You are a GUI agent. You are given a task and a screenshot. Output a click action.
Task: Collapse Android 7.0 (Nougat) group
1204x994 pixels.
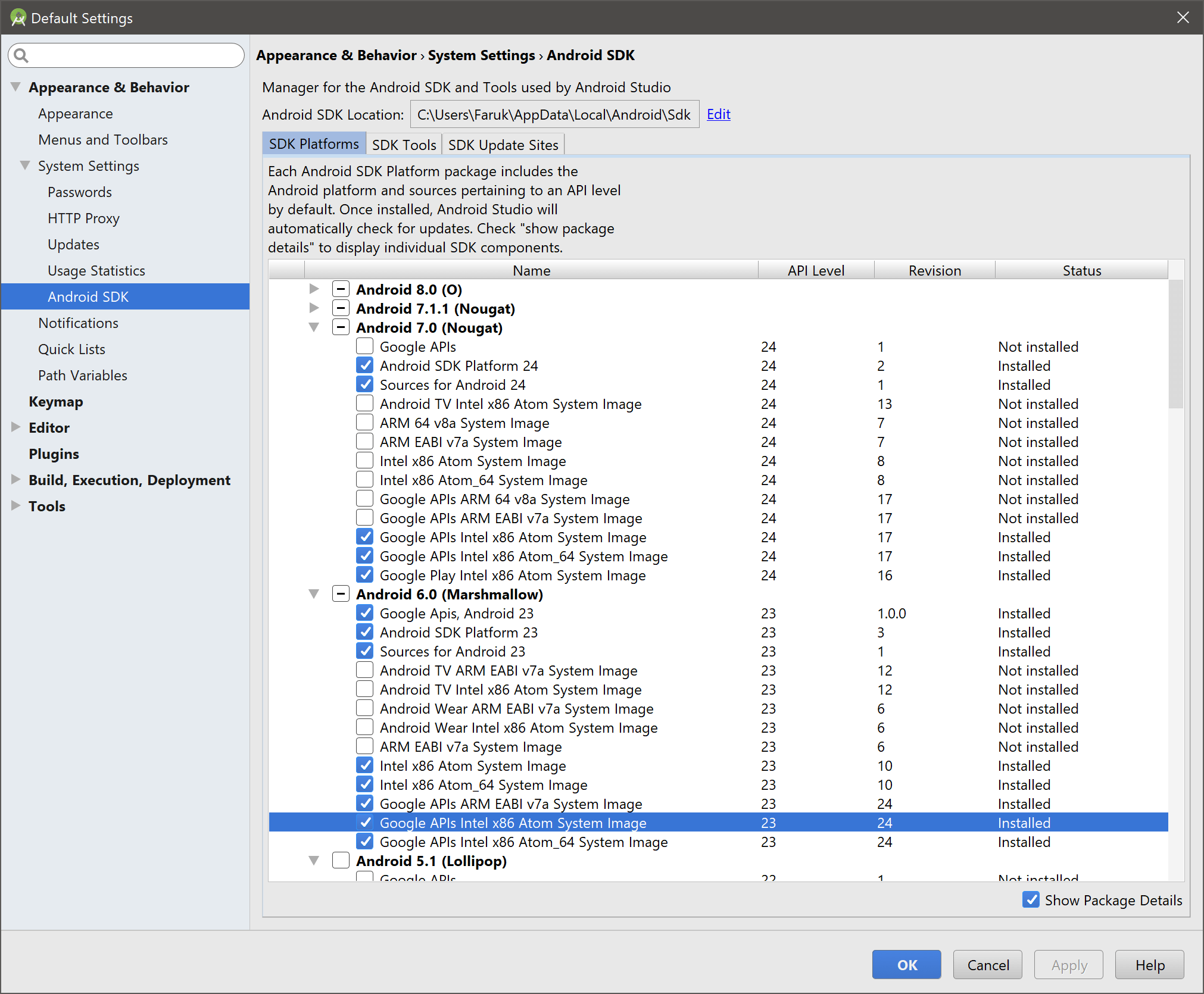314,327
